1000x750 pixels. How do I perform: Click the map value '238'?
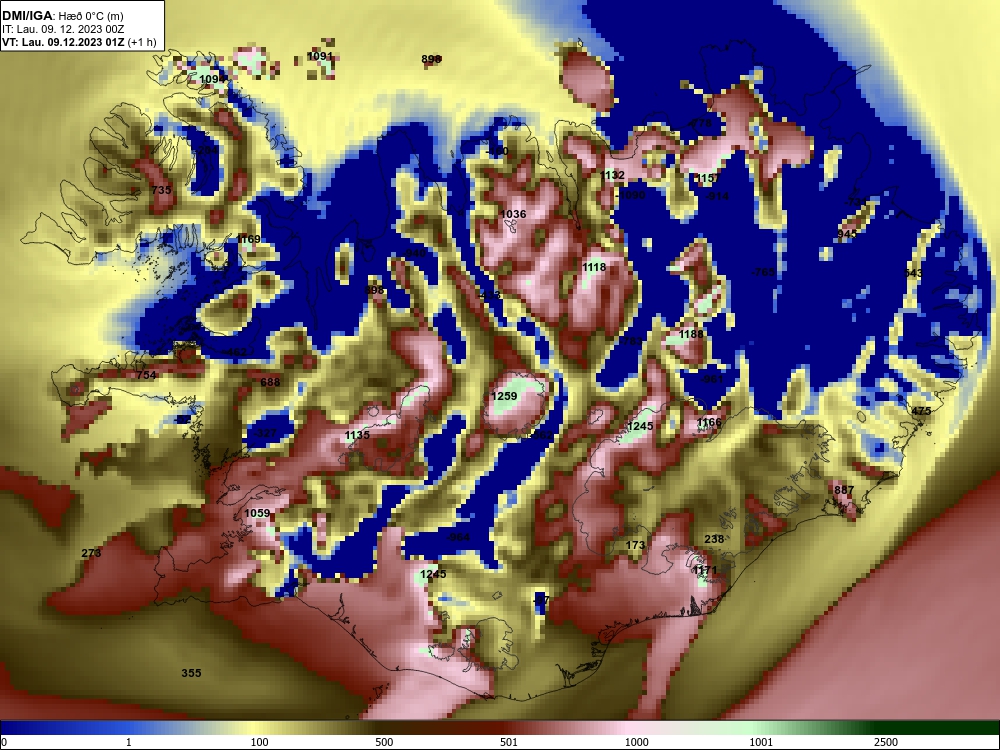coord(714,539)
